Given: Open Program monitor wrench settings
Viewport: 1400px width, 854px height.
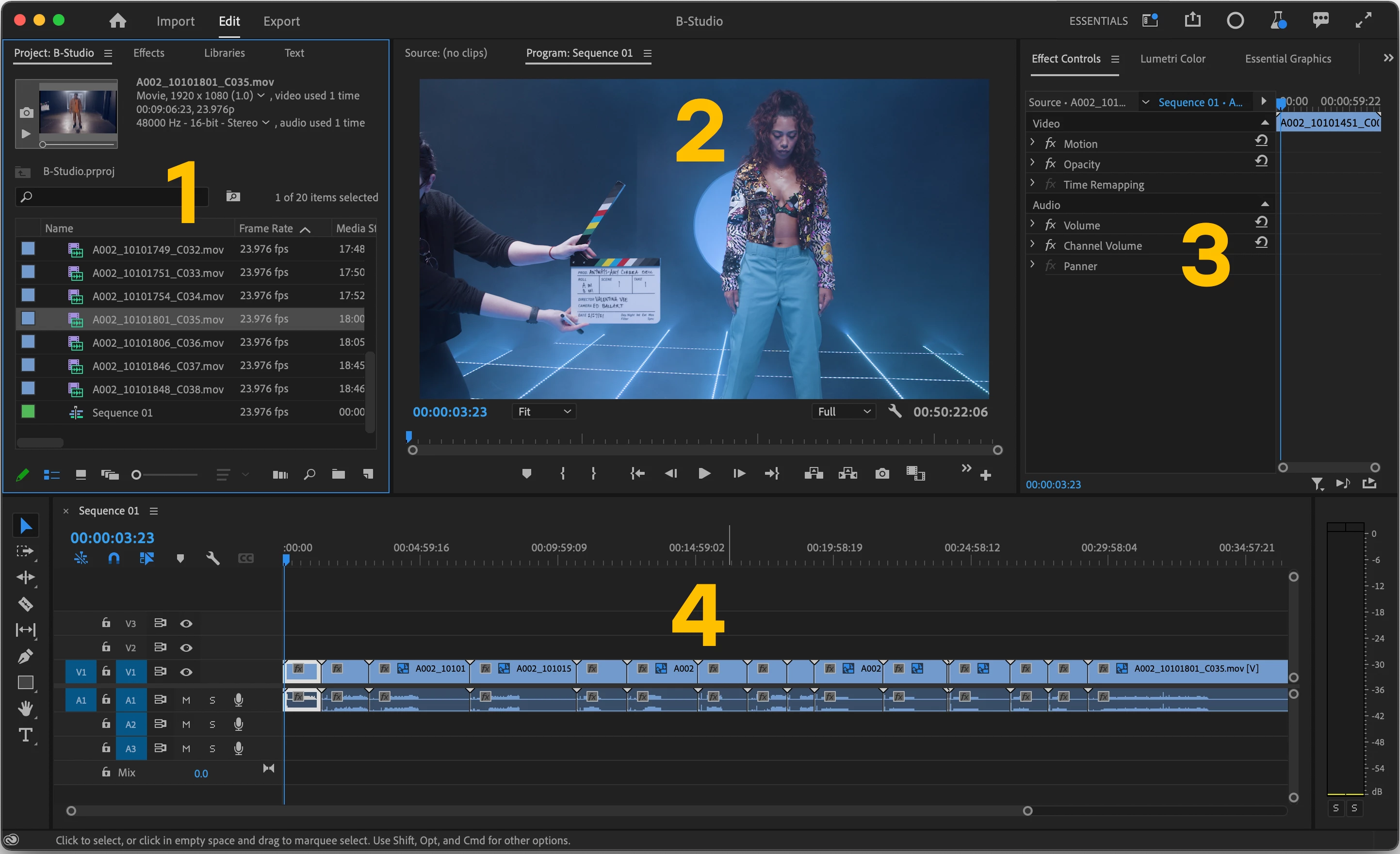Looking at the screenshot, I should click(895, 411).
